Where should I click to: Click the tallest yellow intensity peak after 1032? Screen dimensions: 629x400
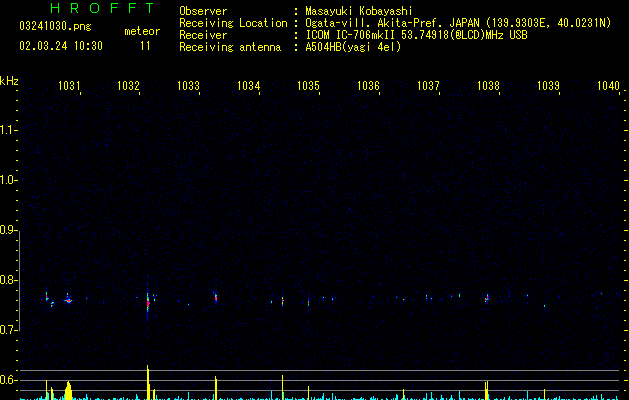tap(148, 382)
